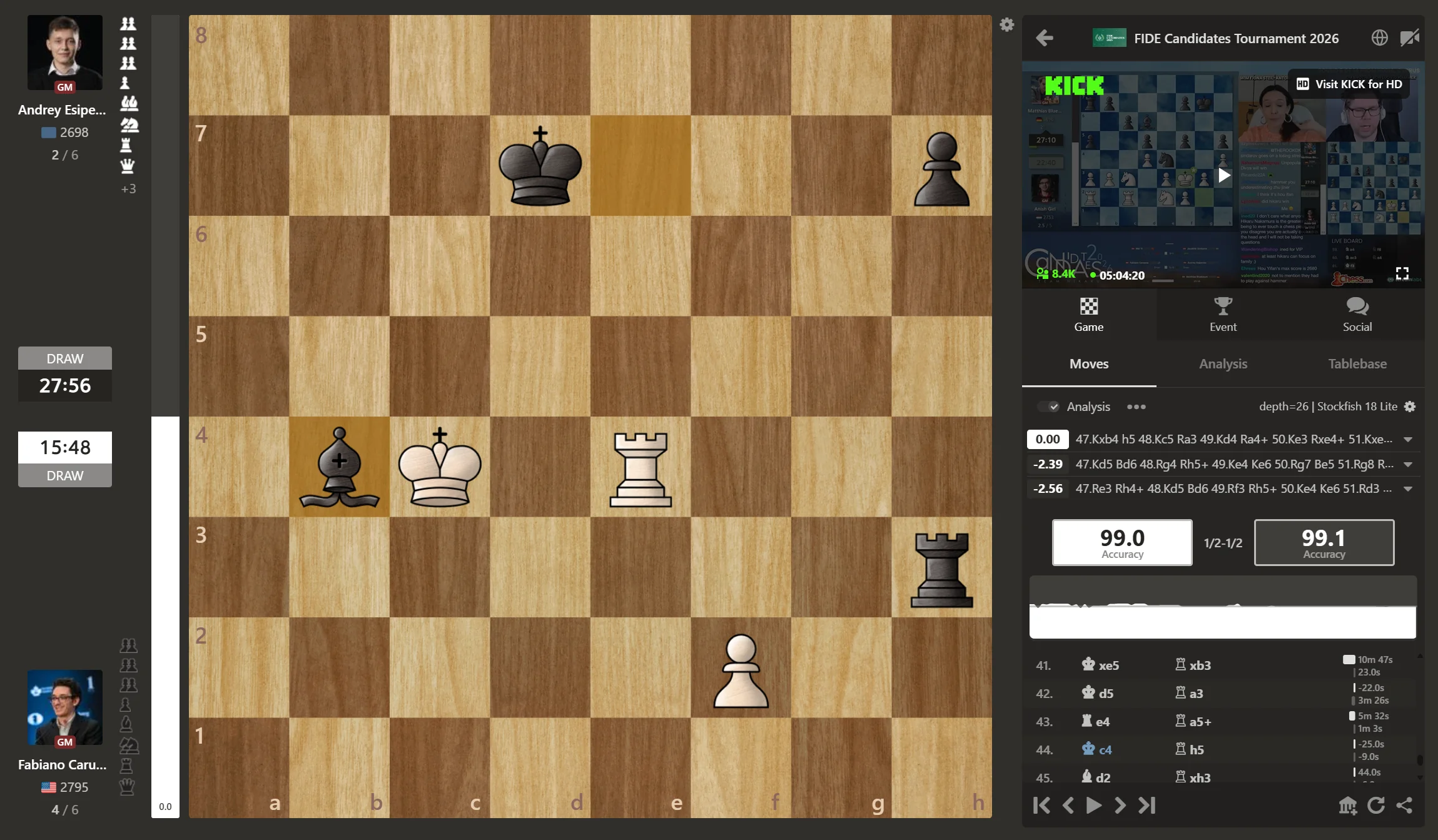Click the Visit KICK for HD button
Screen dimensions: 1438x840
[1349, 83]
